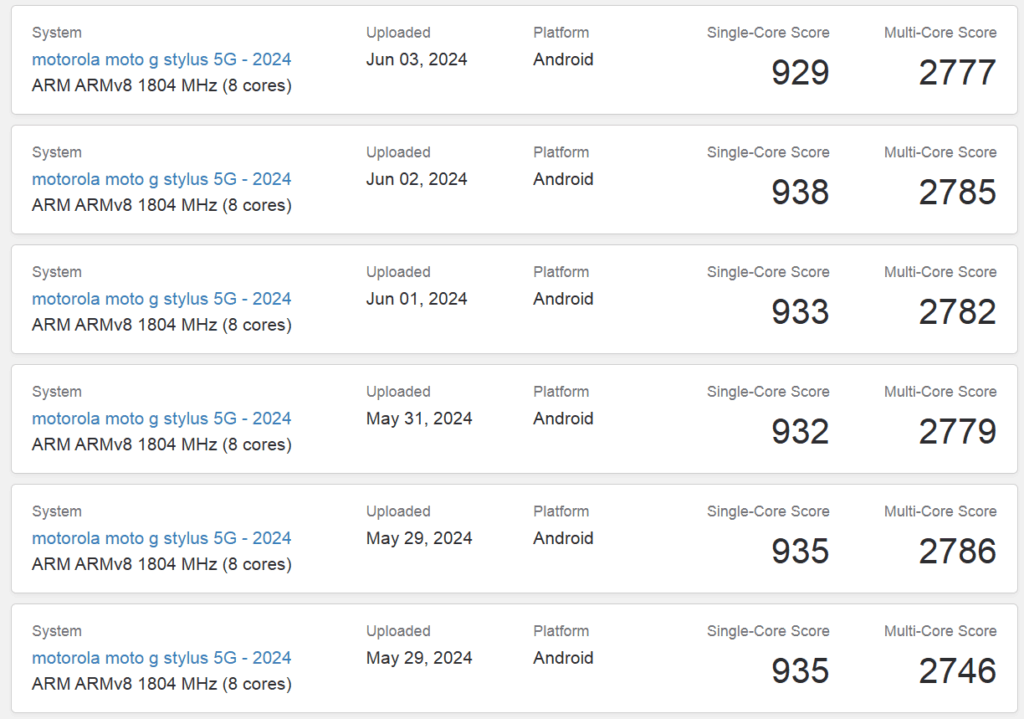The height and width of the screenshot is (719, 1024).
Task: Click the multi-core score 2777
Action: point(957,72)
